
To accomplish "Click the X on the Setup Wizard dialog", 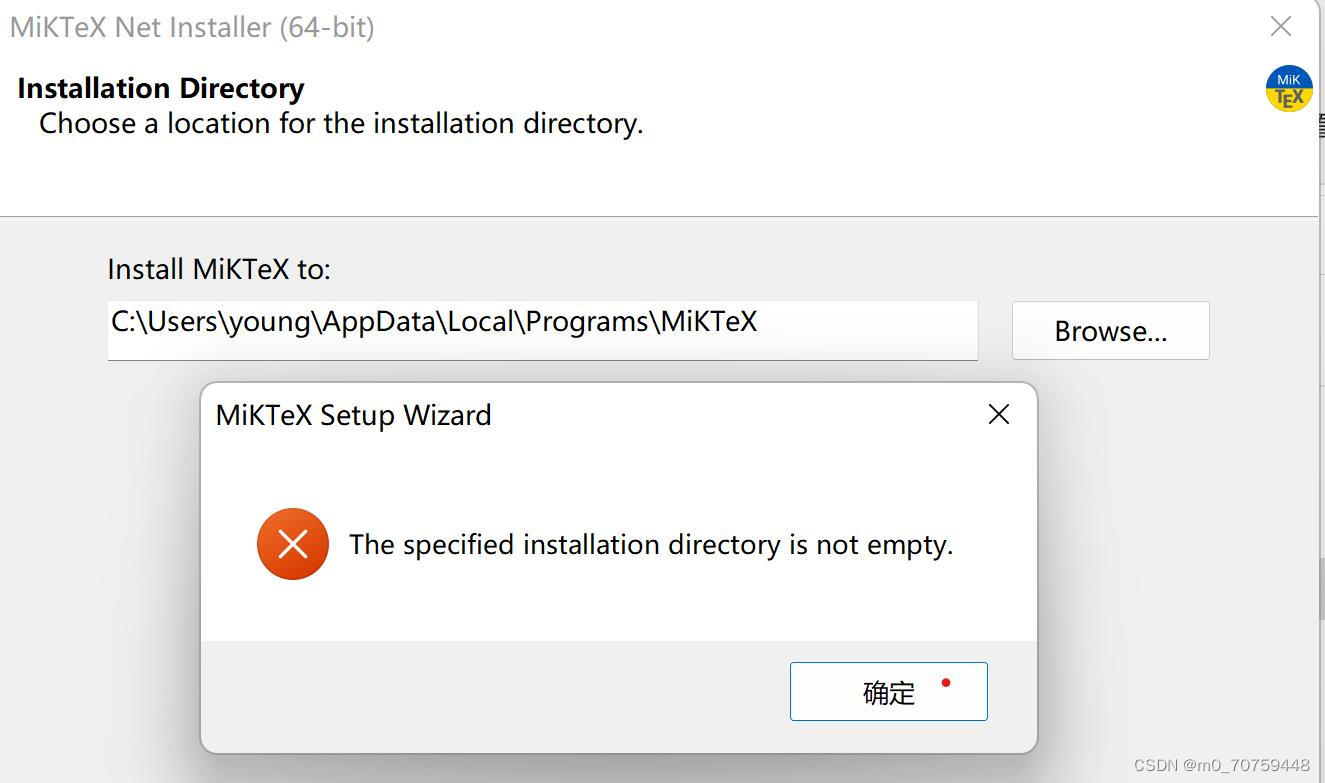I will (998, 414).
